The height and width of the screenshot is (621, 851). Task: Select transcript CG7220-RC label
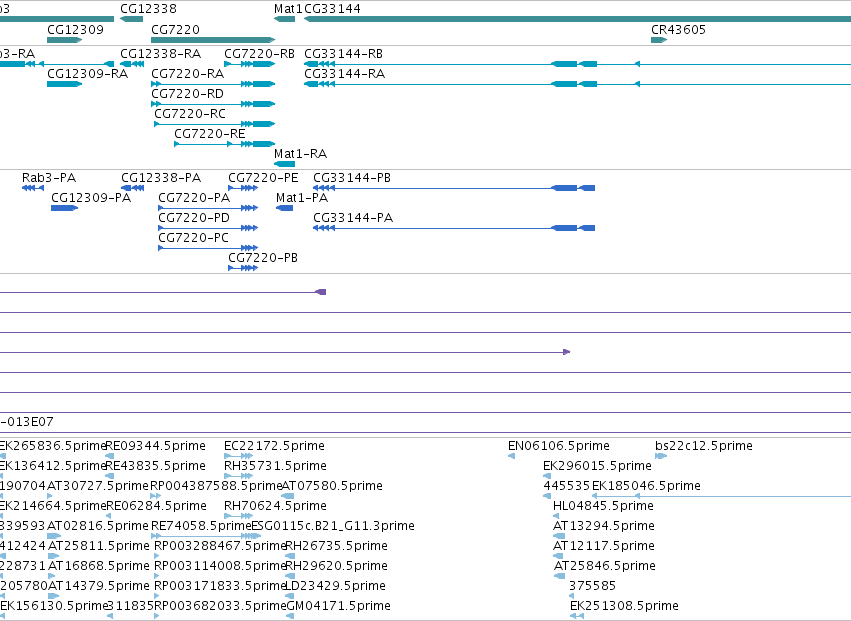pyautogui.click(x=190, y=113)
